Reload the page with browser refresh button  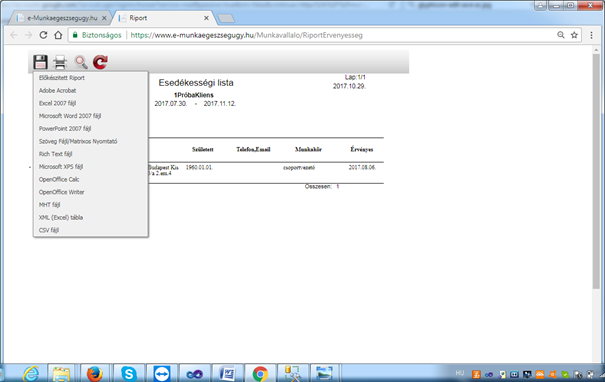43,35
